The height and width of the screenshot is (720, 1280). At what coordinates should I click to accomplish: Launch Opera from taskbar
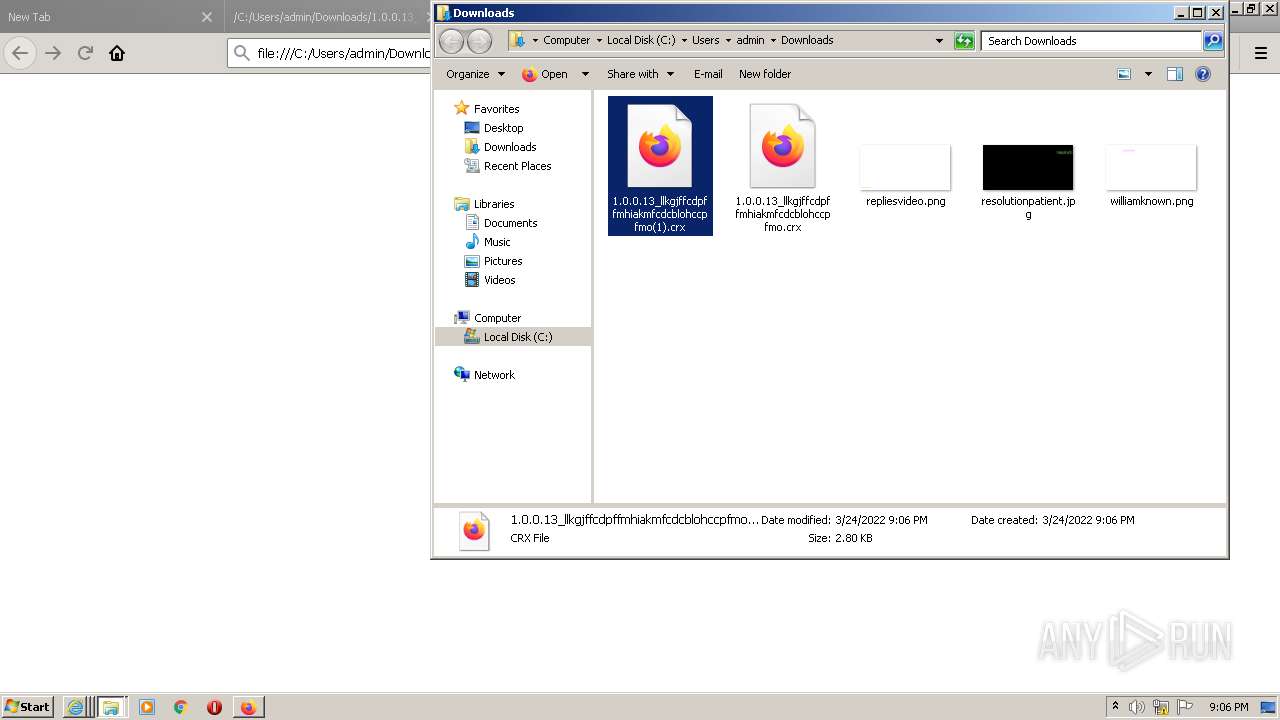point(214,707)
